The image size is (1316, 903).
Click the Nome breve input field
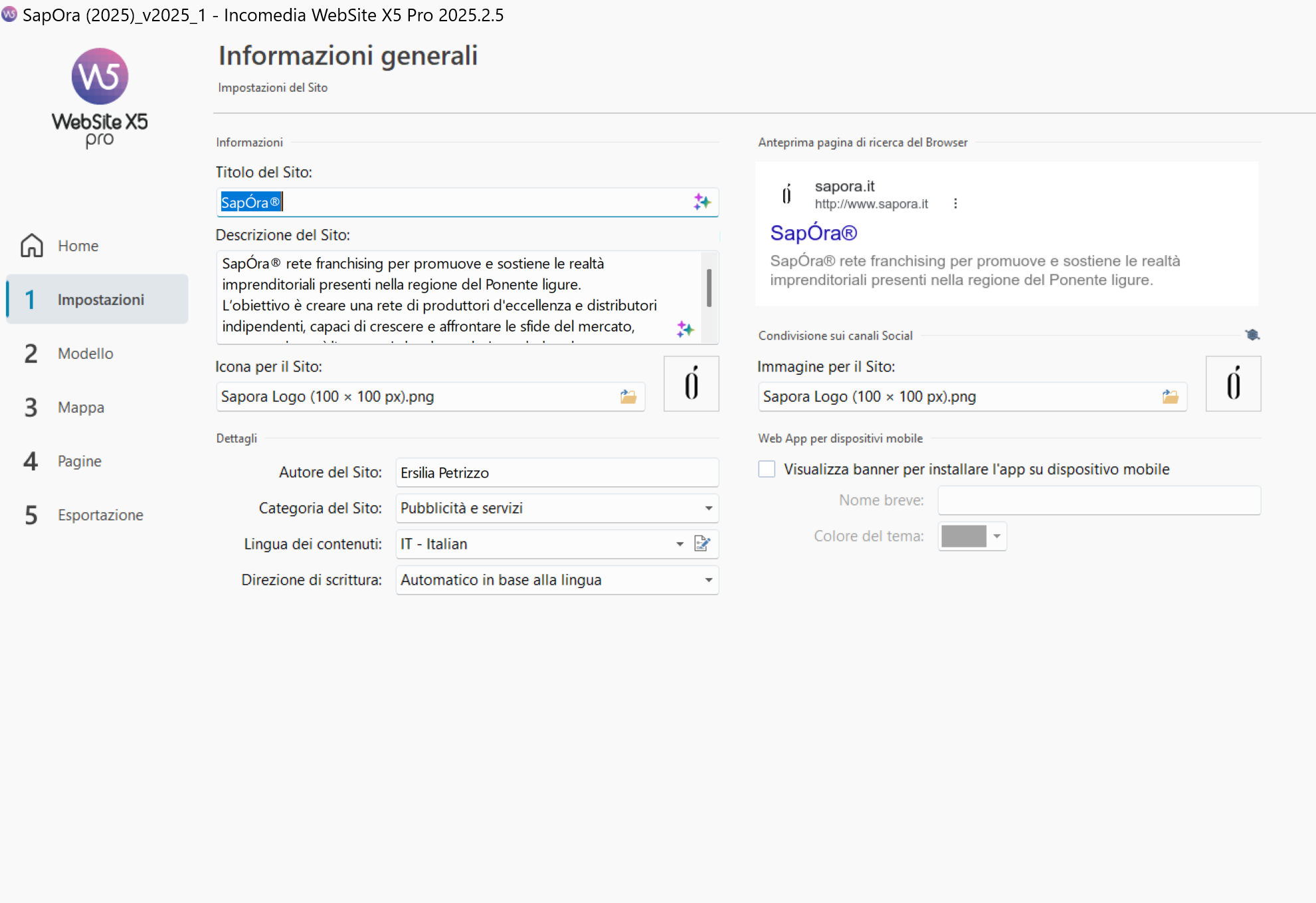coord(1099,500)
